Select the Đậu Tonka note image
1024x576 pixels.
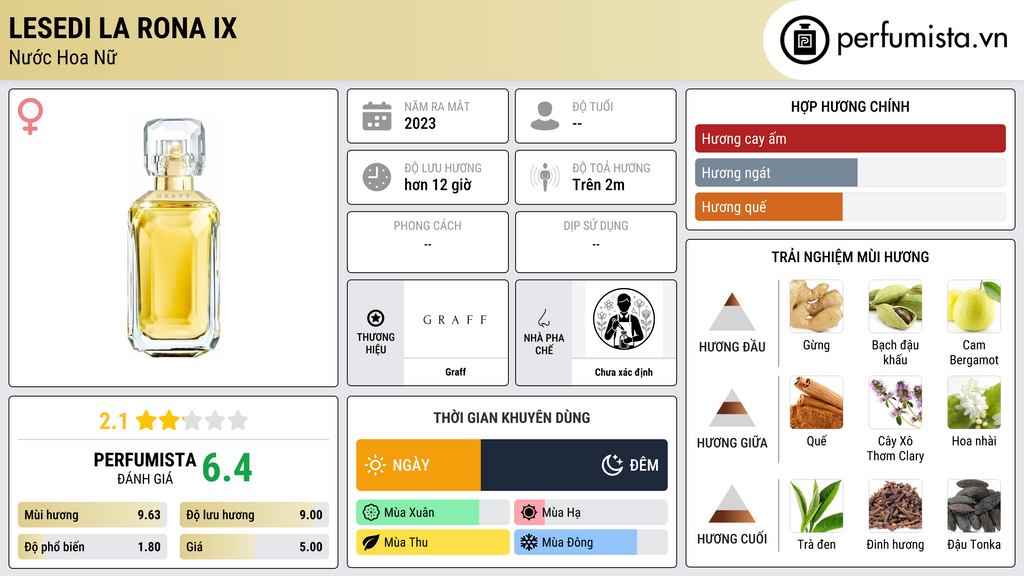(x=974, y=506)
